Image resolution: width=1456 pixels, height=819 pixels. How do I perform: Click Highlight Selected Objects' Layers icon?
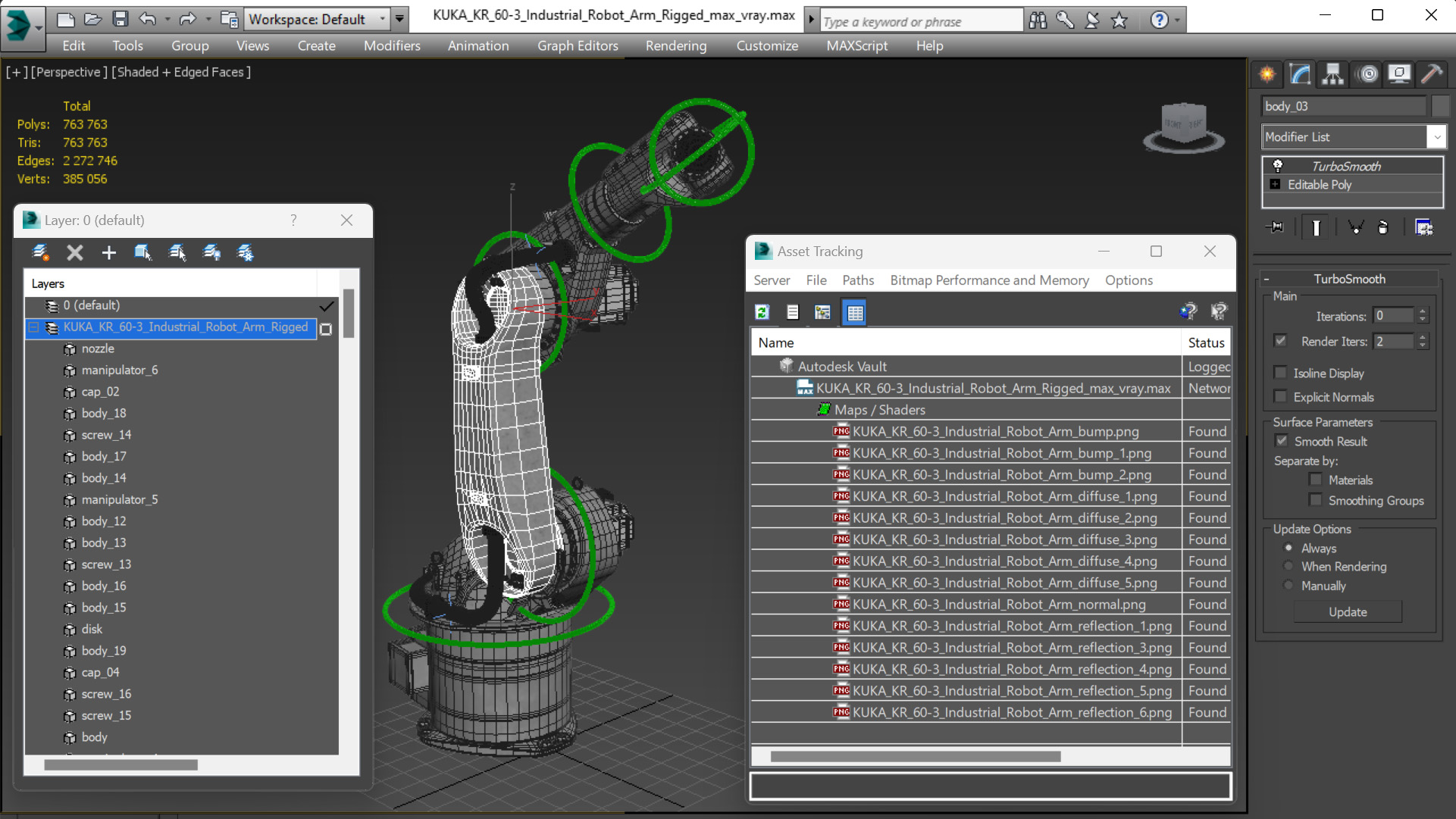(x=177, y=252)
